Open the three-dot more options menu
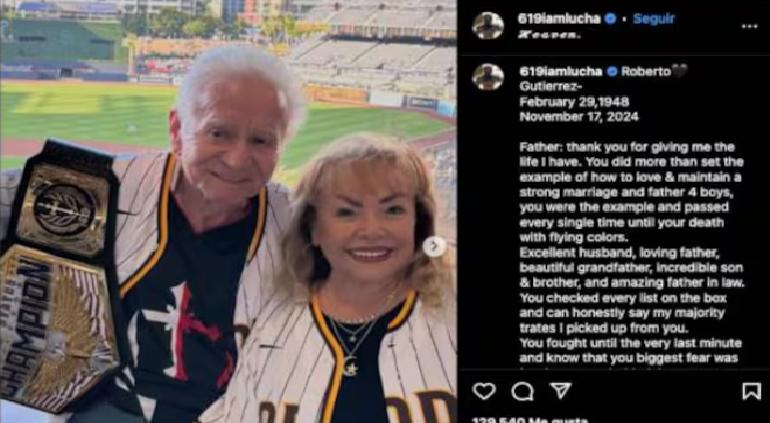The height and width of the screenshot is (423, 770). click(x=749, y=27)
